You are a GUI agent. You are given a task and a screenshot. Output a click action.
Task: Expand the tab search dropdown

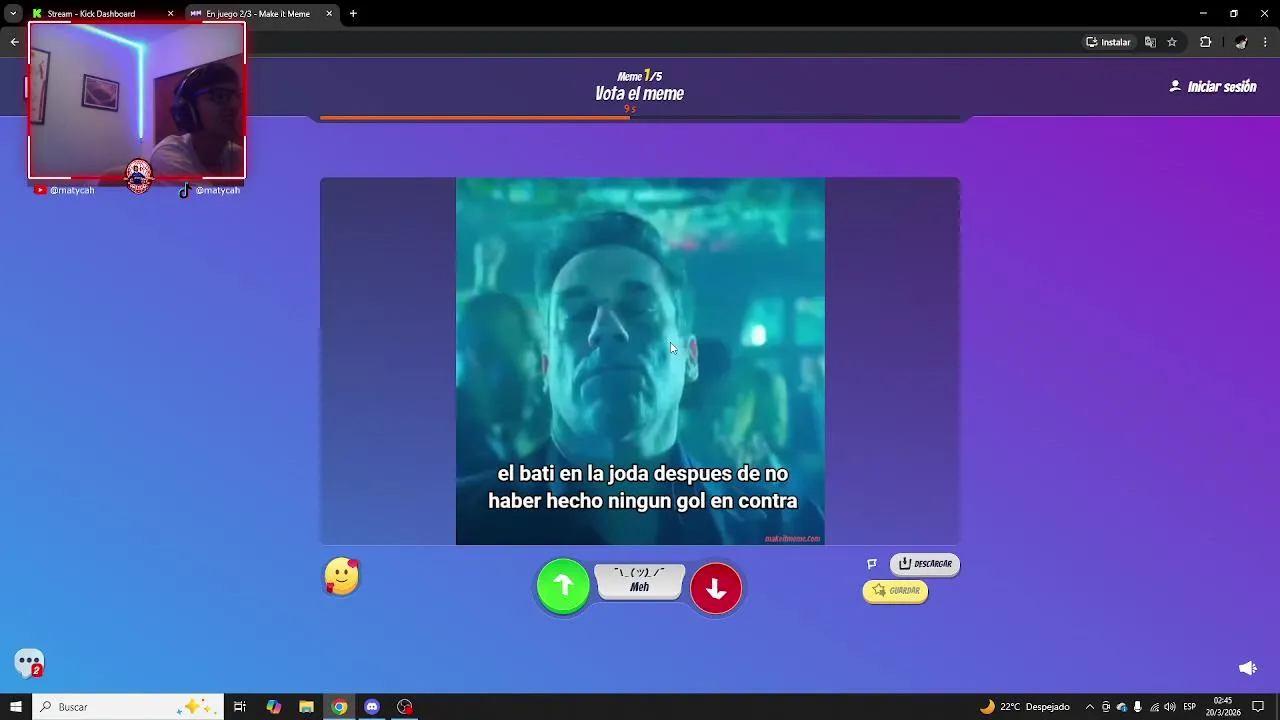point(13,14)
